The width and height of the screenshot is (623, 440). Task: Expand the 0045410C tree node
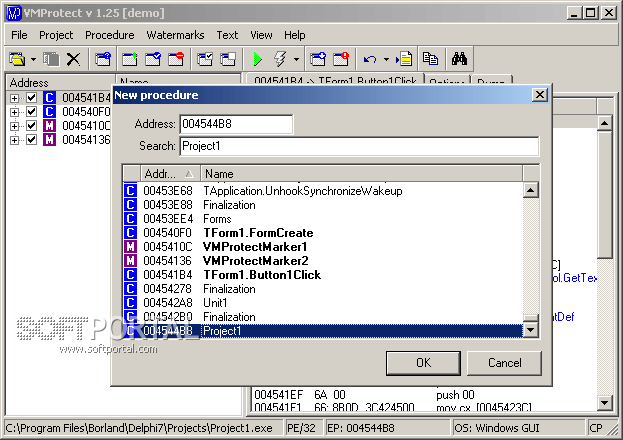[14, 126]
